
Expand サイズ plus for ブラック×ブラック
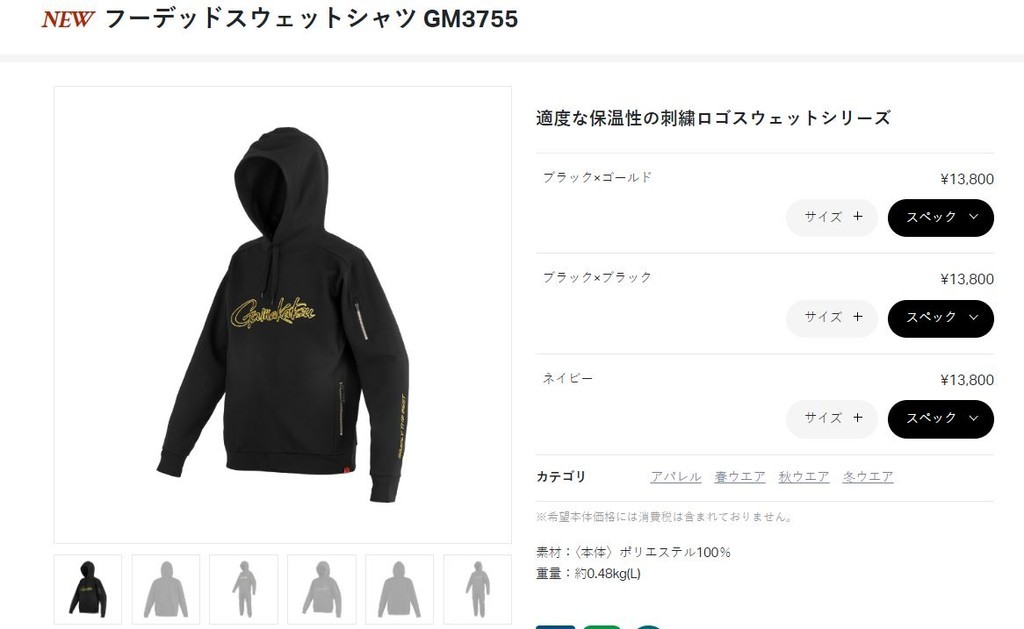click(x=832, y=318)
